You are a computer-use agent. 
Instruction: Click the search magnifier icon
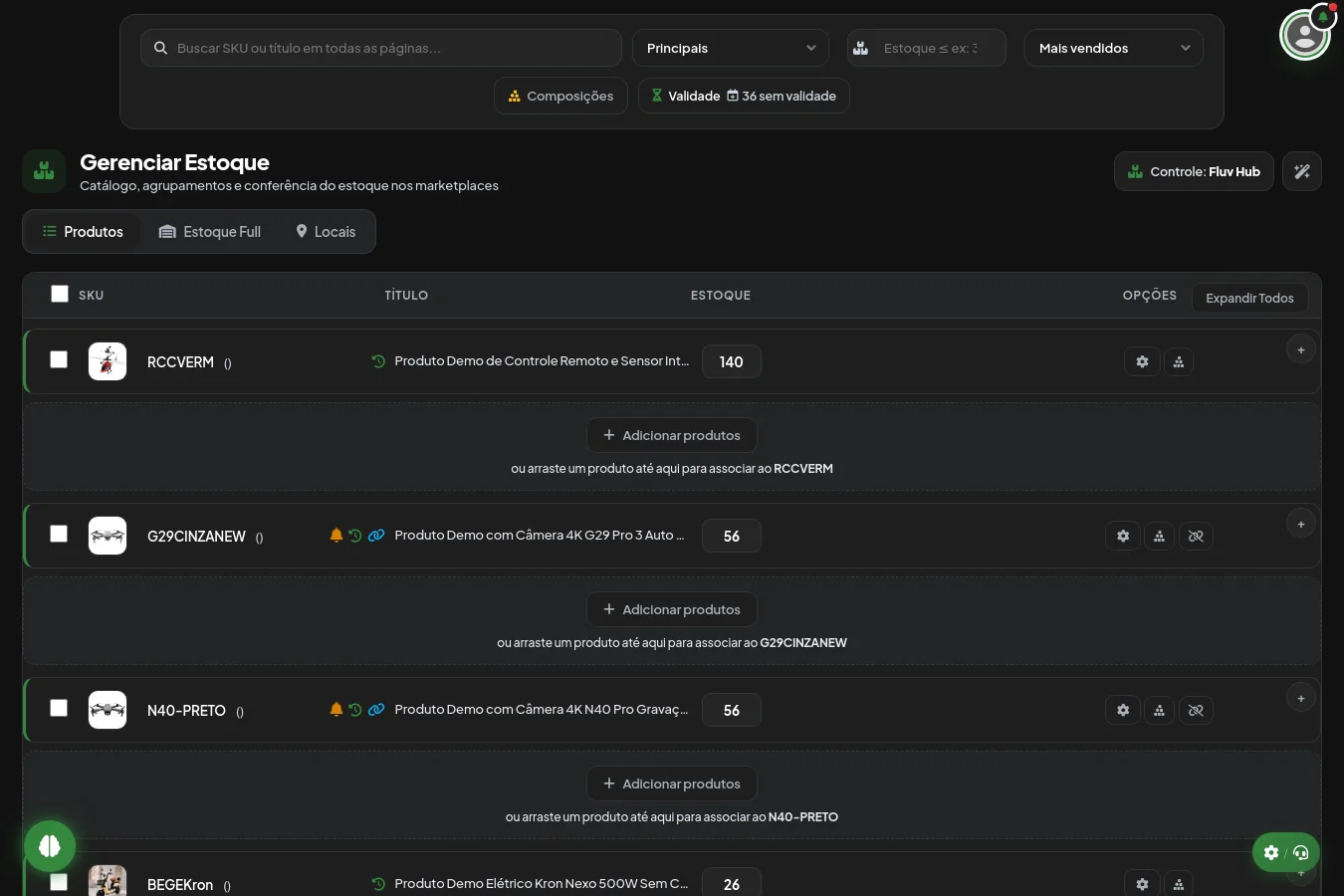click(160, 48)
